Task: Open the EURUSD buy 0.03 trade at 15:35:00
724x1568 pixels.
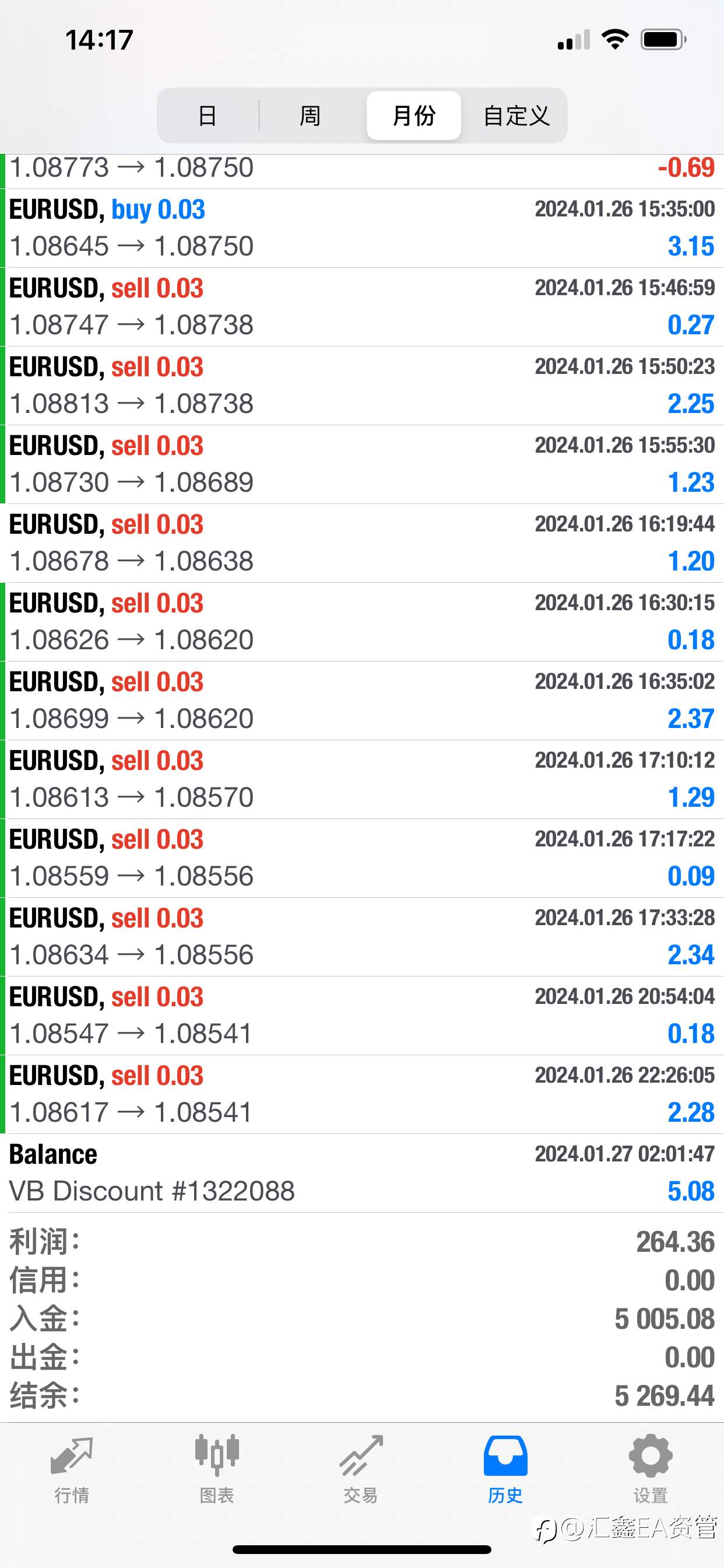Action: click(x=361, y=228)
